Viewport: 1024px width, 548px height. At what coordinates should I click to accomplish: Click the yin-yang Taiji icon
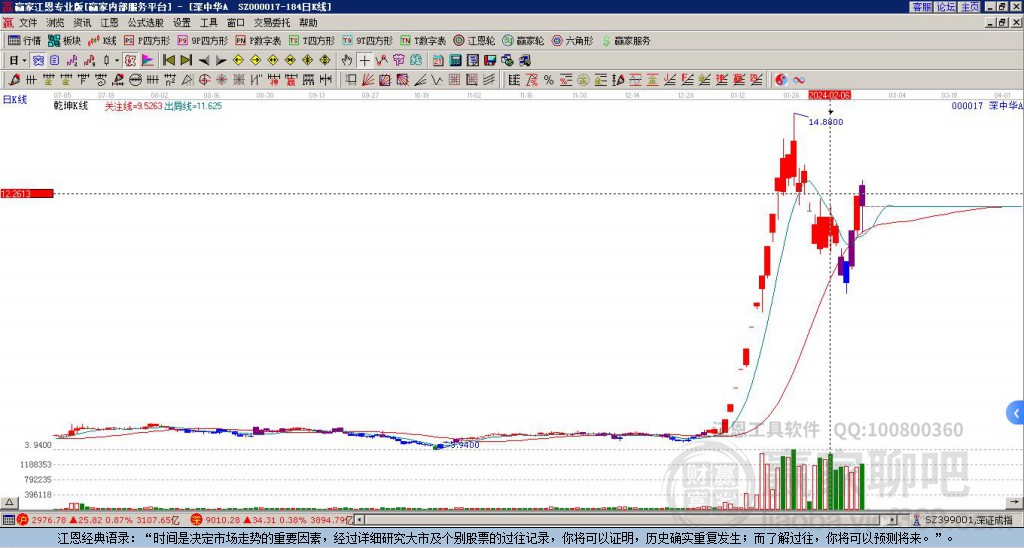tap(781, 80)
